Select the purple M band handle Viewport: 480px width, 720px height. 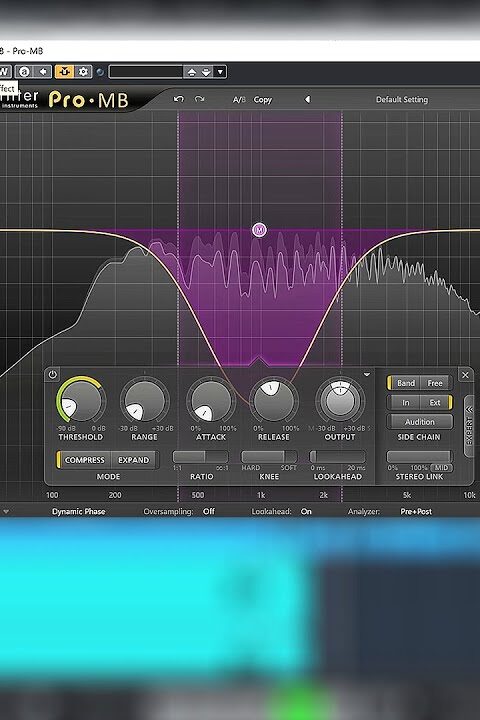coord(260,230)
